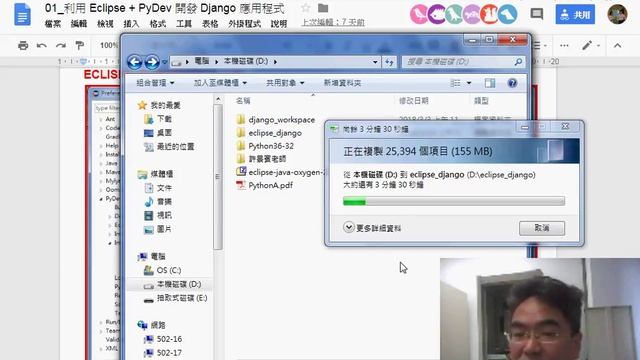Open the 外掛程式 menu in Docs
Image resolution: width=640 pixels, height=360 pixels.
244,24
